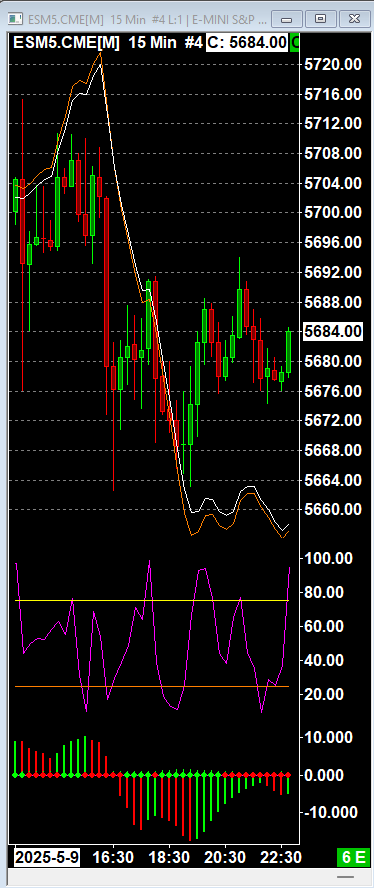Viewport: 374px width, 888px height.
Task: Click the 5720.00 price scale value
Action: (x=333, y=65)
